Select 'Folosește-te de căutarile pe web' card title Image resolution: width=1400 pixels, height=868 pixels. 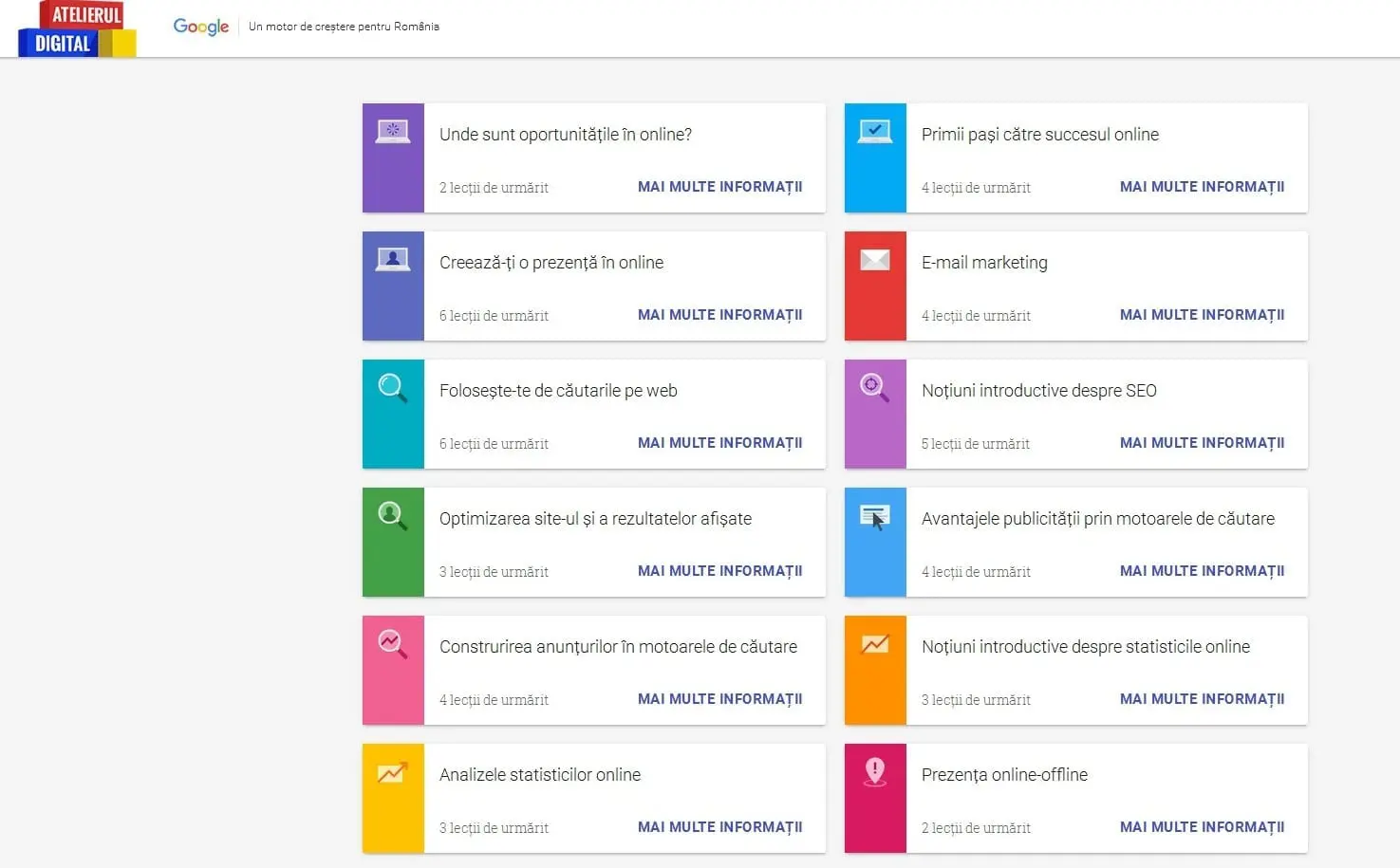pos(558,391)
